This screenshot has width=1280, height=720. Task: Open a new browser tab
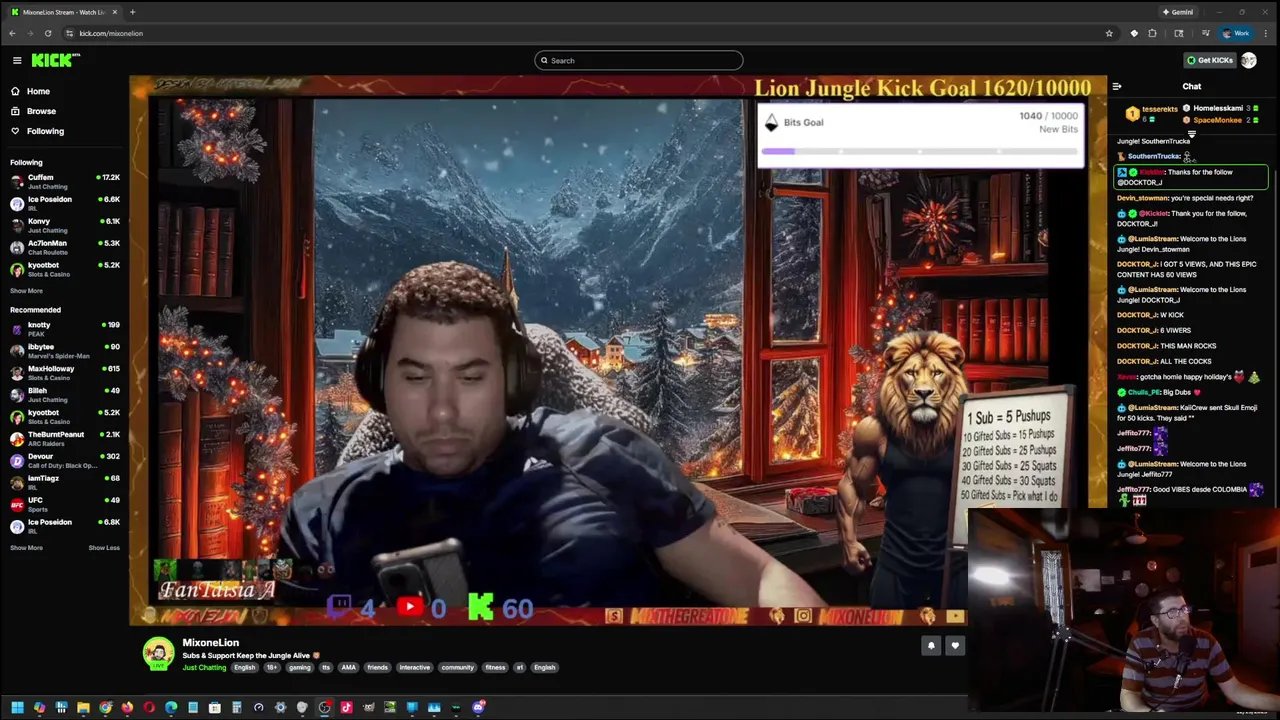pyautogui.click(x=132, y=12)
